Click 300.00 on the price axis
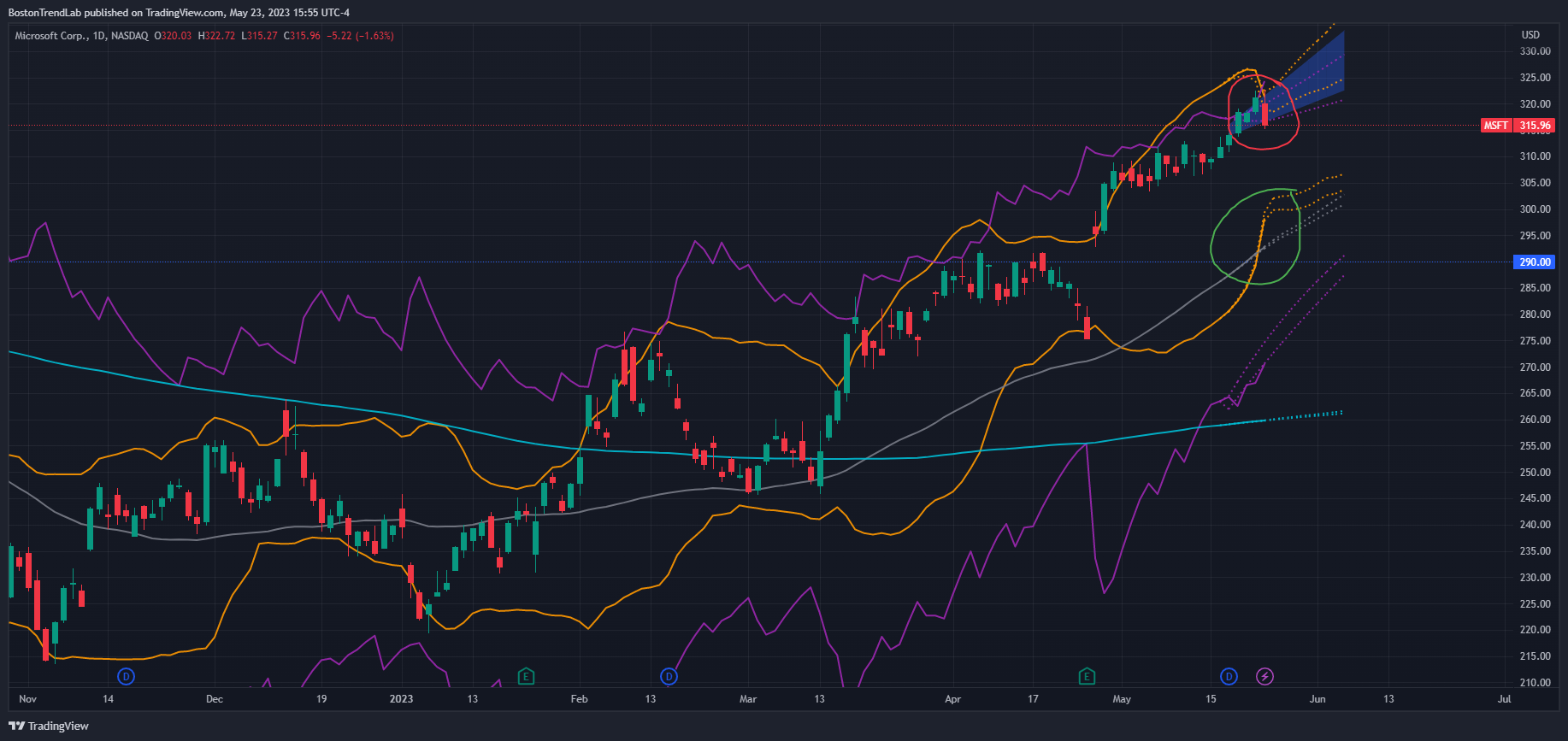This screenshot has width=1568, height=741. pos(1535,209)
